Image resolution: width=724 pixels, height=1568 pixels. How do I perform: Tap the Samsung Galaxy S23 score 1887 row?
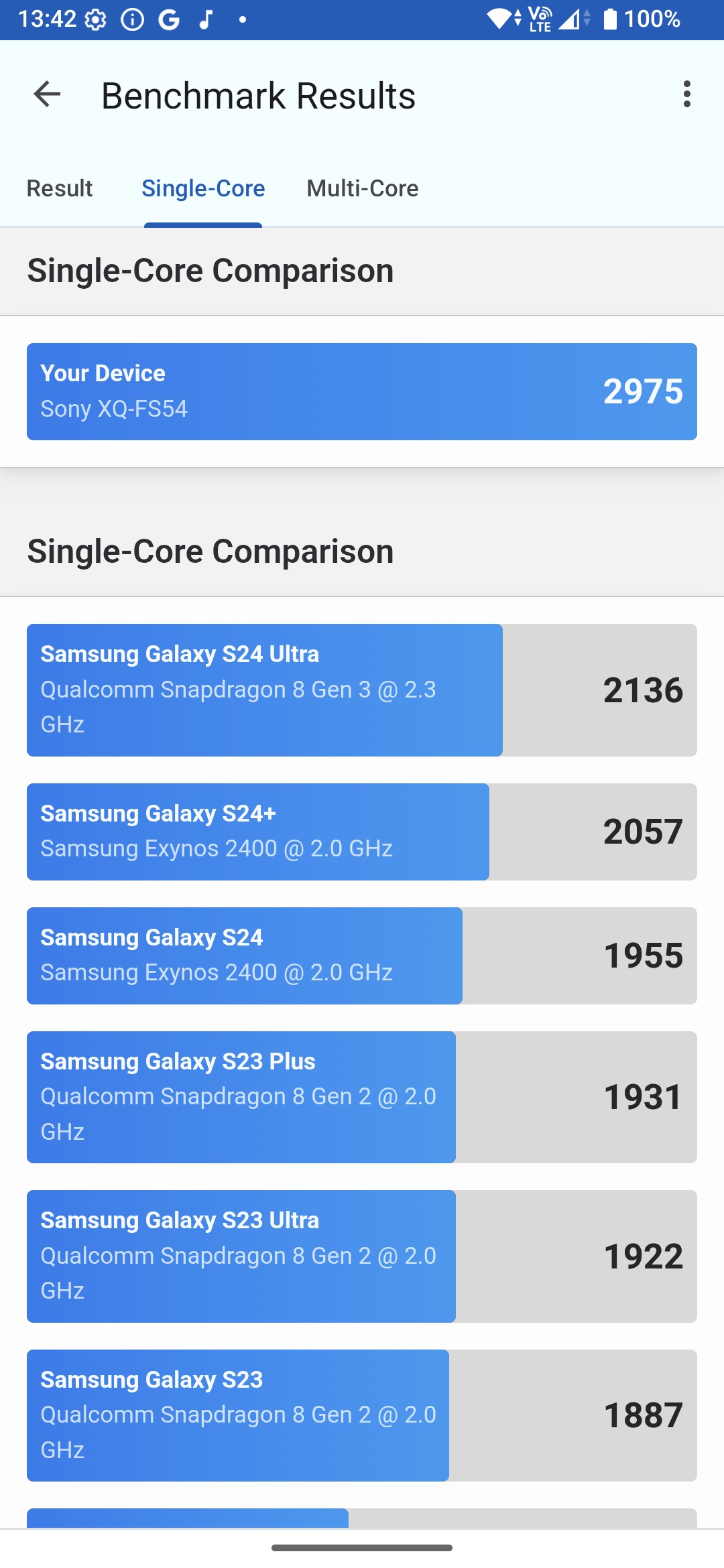(x=362, y=1415)
